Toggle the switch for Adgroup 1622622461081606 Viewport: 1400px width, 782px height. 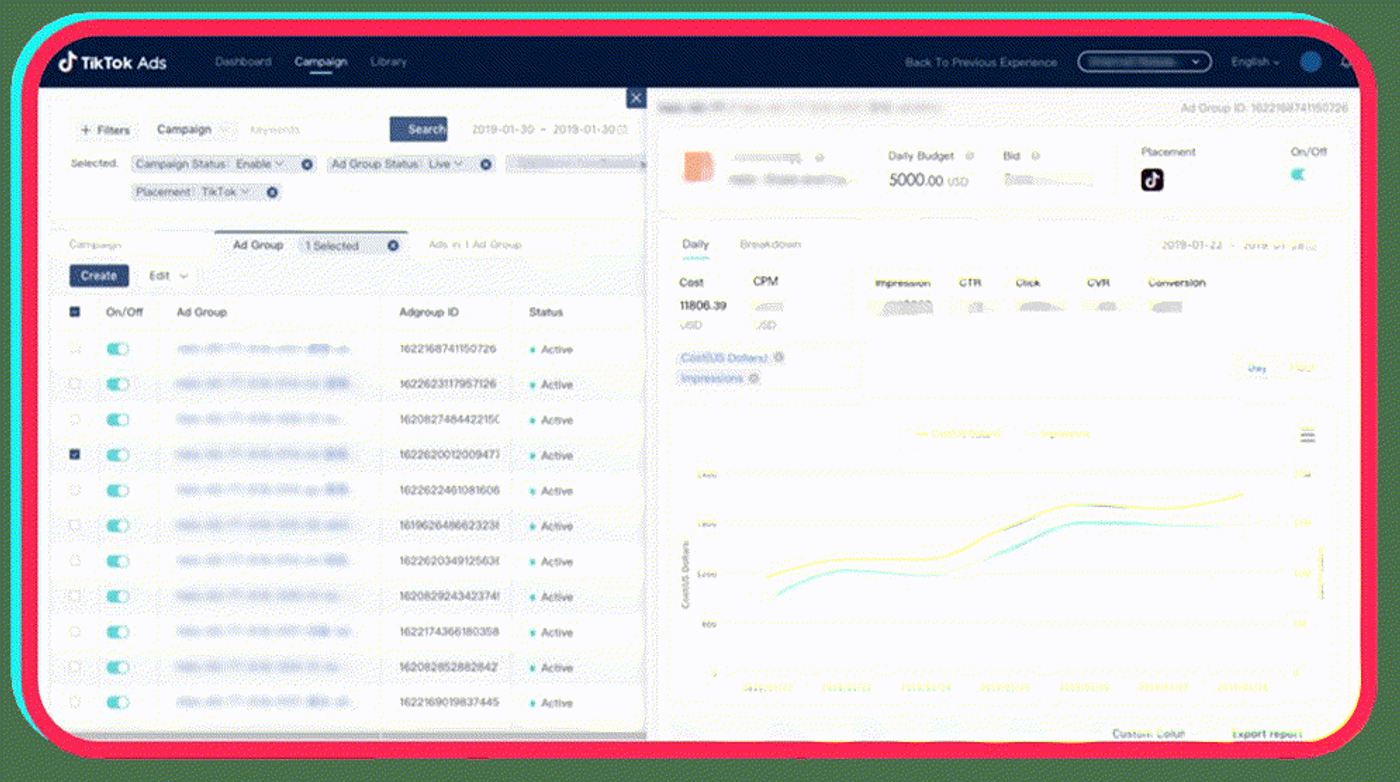point(118,491)
